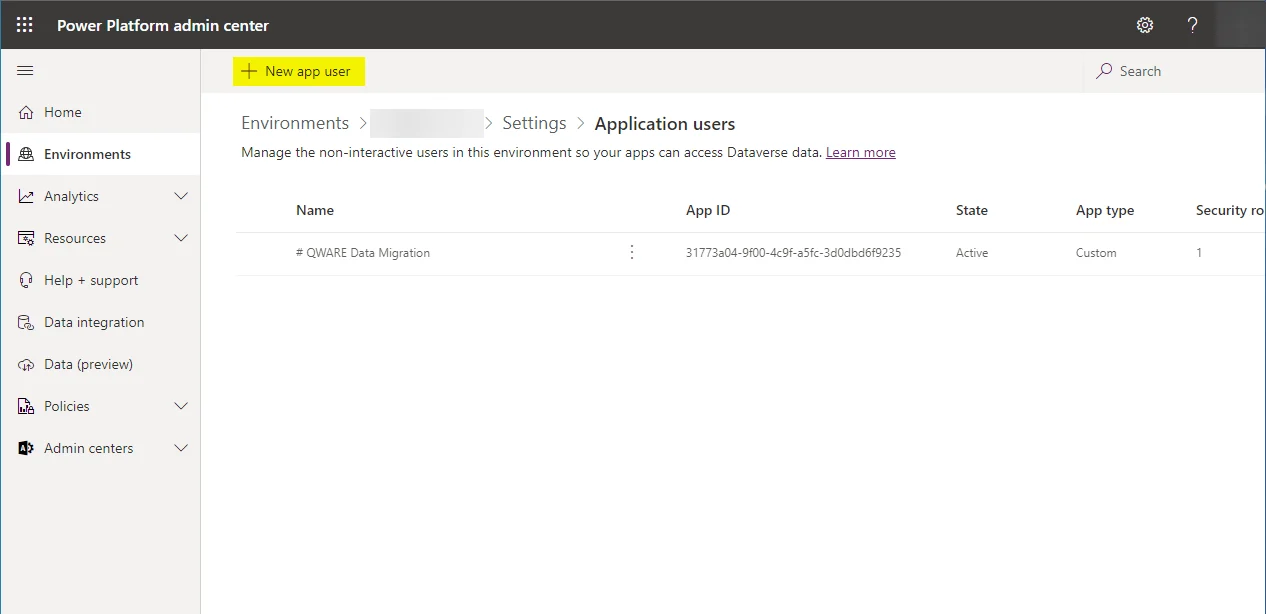Click the Application users breadcrumb heading
The image size is (1266, 614).
click(x=665, y=124)
